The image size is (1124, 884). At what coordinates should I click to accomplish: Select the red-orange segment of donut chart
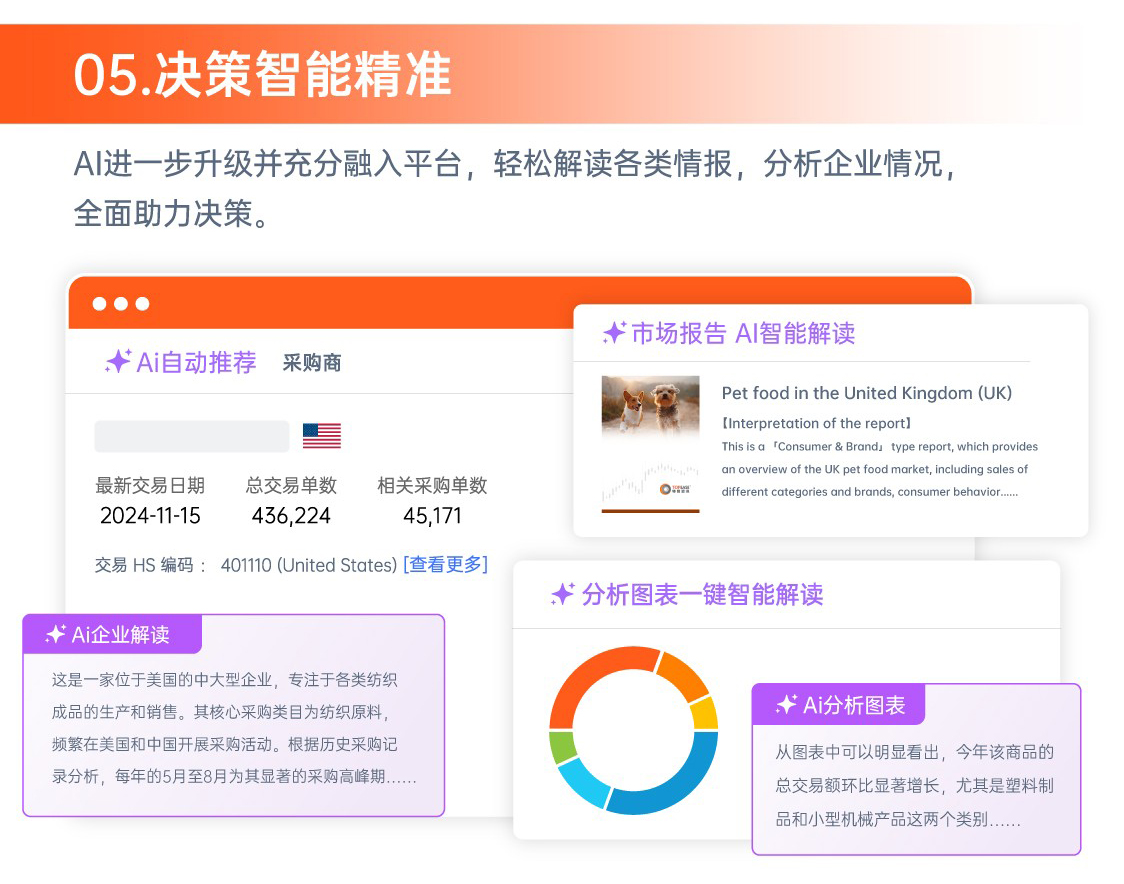coord(590,682)
